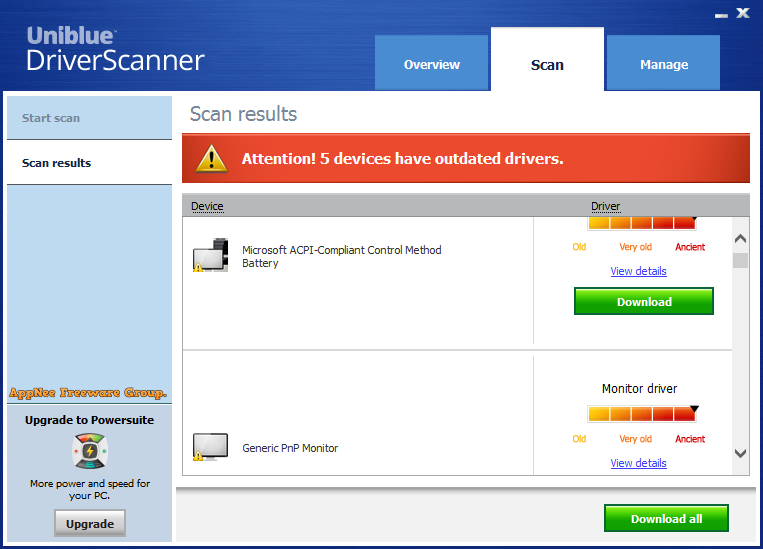Click the Generic PnP Monitor device icon

click(x=210, y=447)
